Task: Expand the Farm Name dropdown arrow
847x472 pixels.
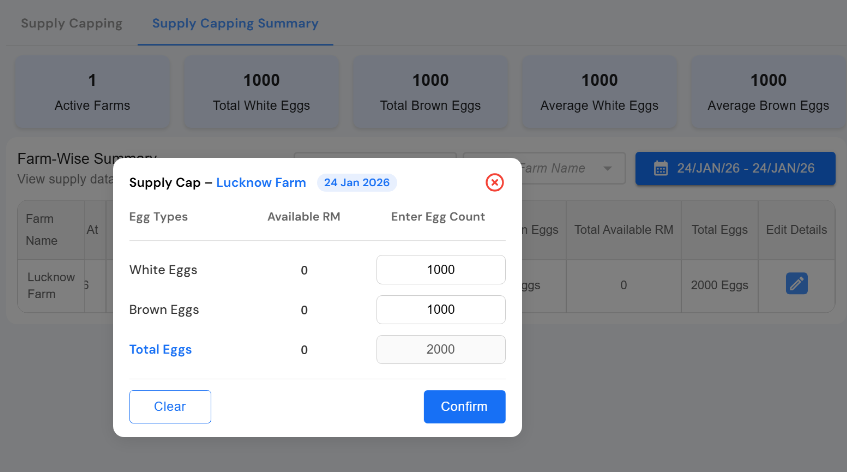Action: click(x=607, y=169)
